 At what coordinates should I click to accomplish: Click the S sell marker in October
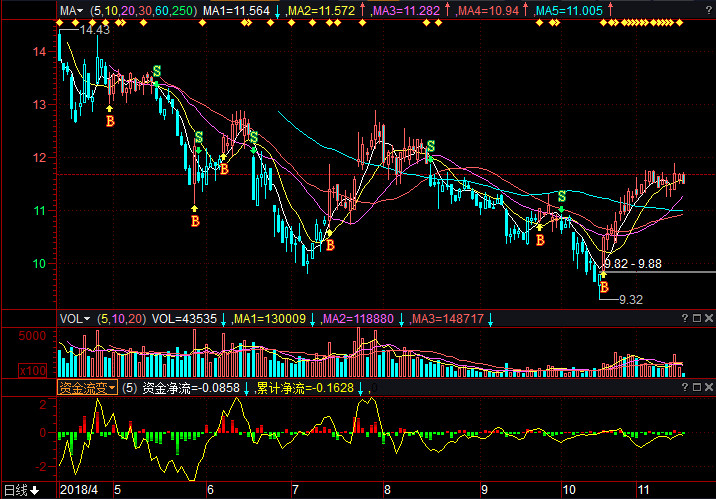click(562, 196)
